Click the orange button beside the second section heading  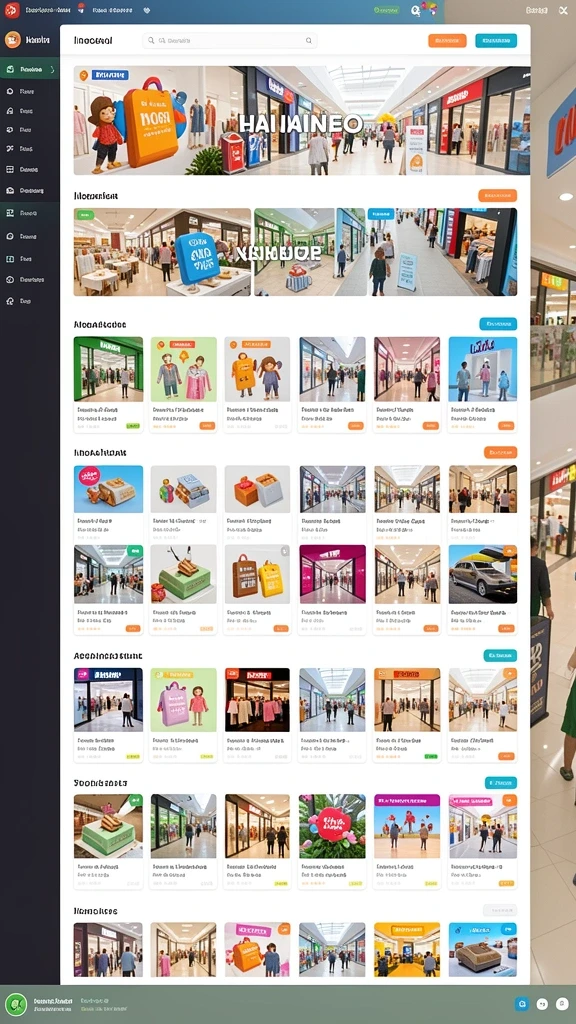(498, 195)
